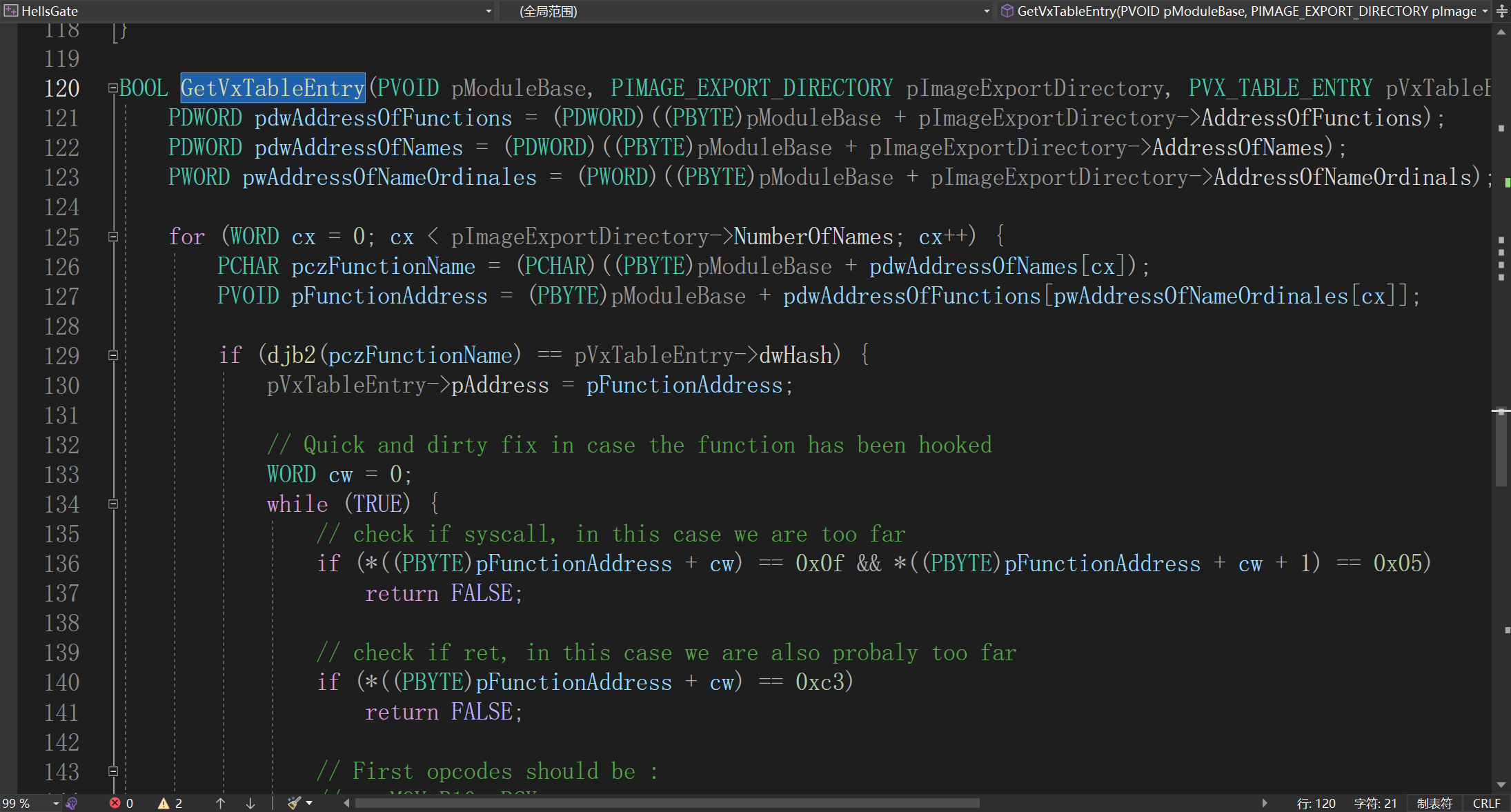Viewport: 1511px width, 812px height.
Task: Open the HellsGate project scope dropdown
Action: point(488,11)
